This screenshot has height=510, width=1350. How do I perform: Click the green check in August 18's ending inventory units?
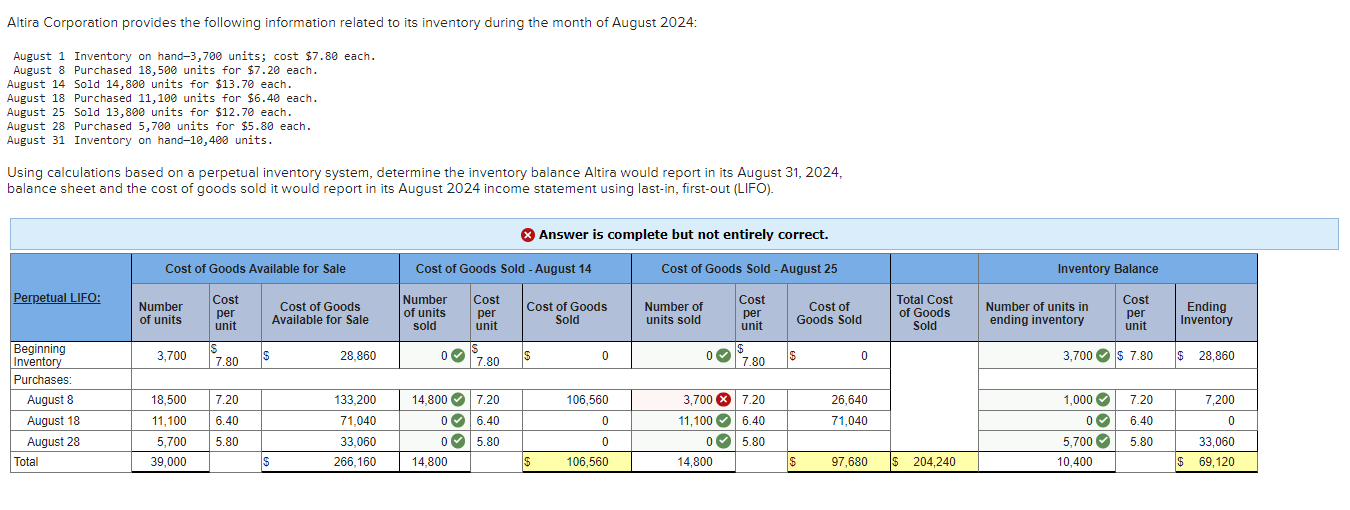tap(1102, 421)
